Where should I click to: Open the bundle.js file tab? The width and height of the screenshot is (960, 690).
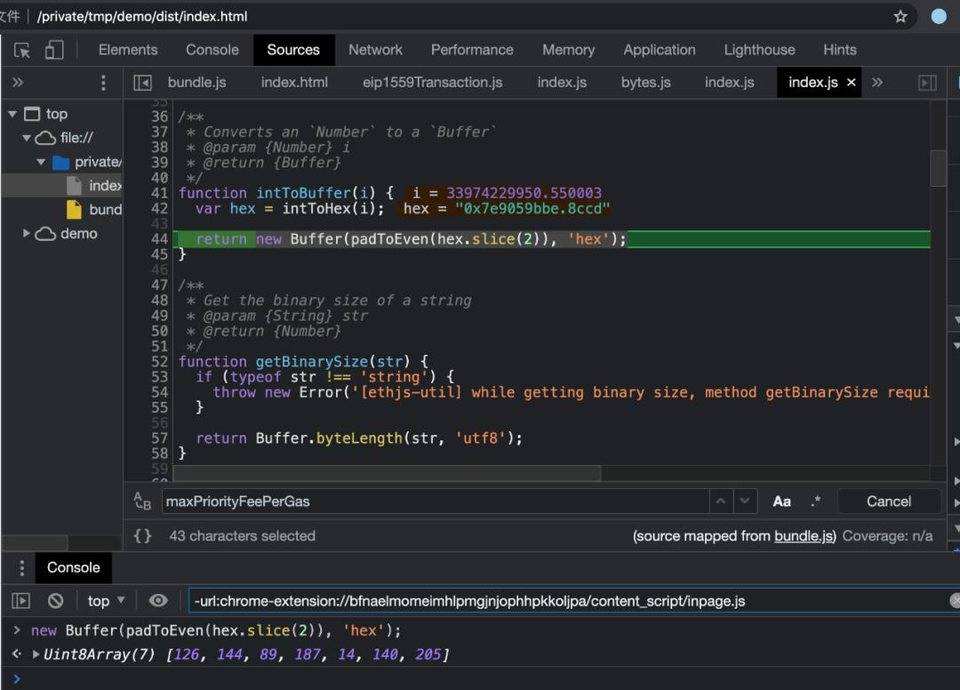click(197, 82)
